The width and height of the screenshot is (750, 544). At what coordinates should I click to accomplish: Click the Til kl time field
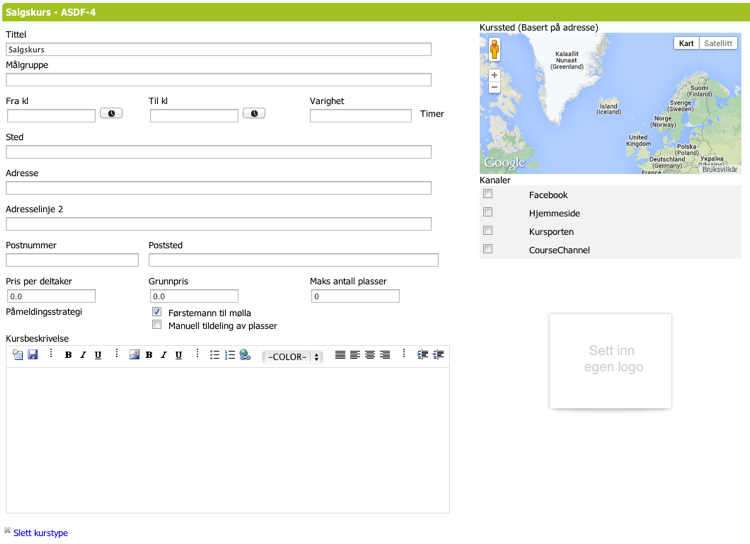[194, 116]
